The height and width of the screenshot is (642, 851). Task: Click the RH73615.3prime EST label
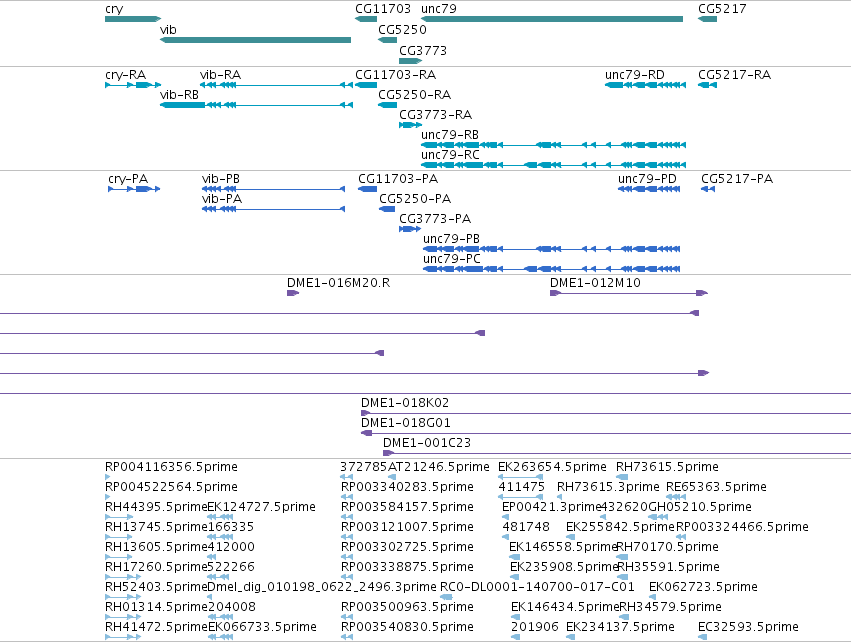tap(608, 487)
